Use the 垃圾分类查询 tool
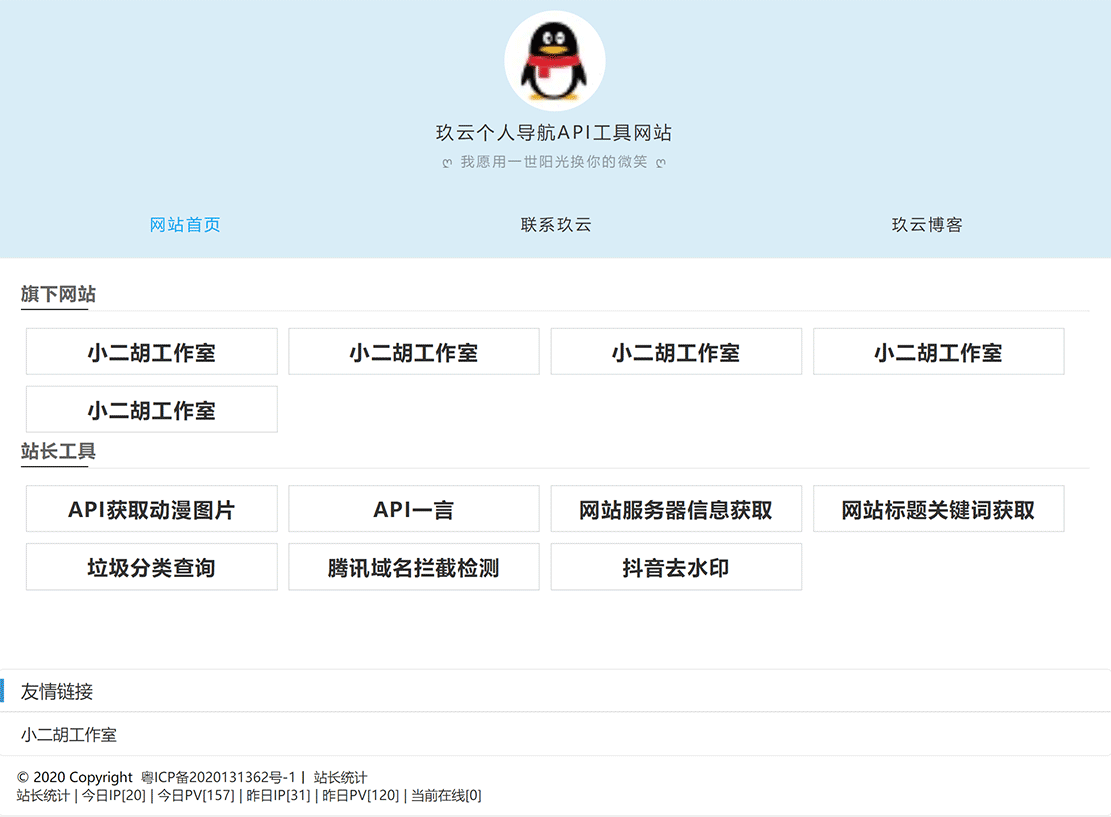Screen dimensions: 1111x817 point(150,566)
